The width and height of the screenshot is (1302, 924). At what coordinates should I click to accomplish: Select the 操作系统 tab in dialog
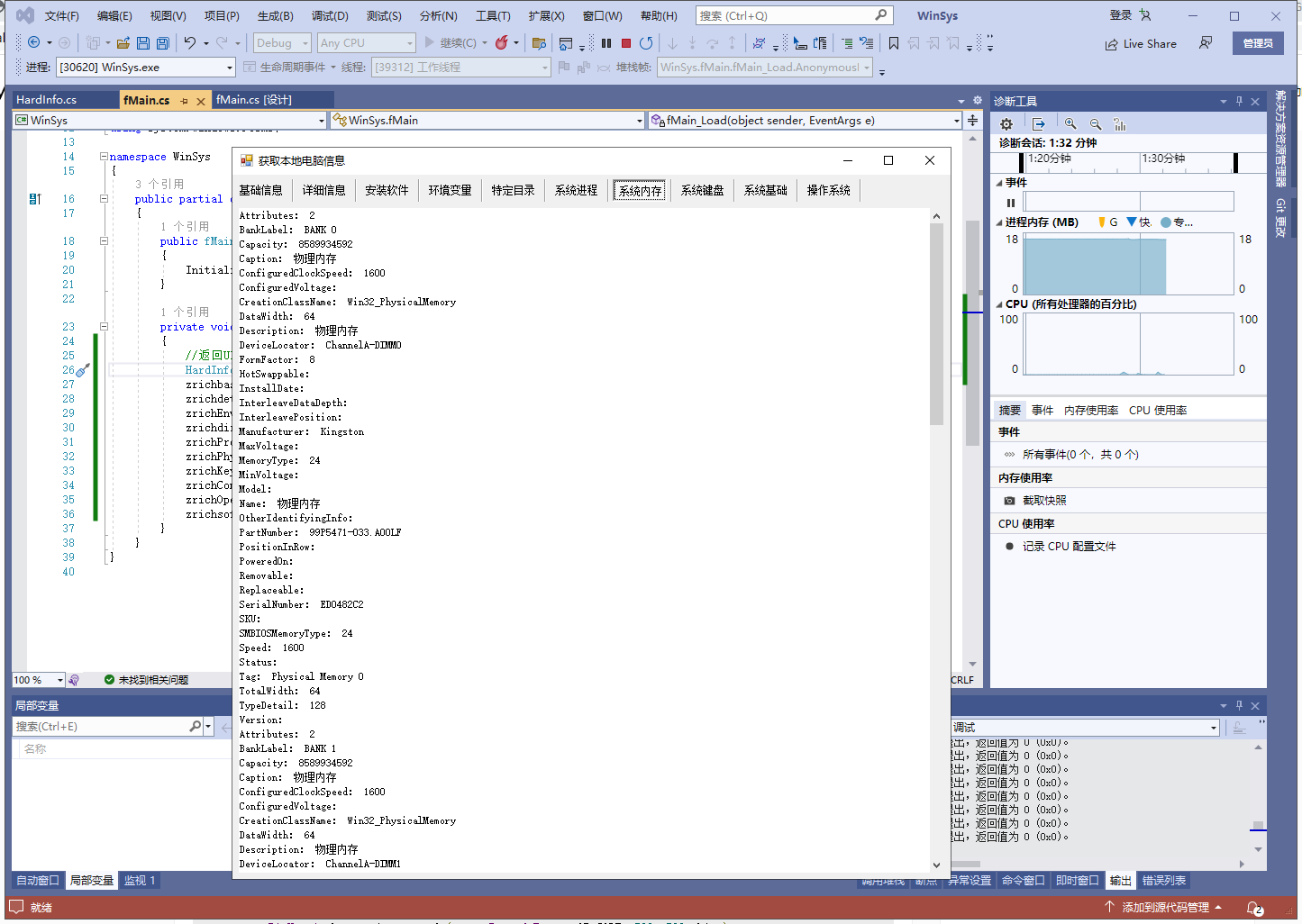[829, 190]
